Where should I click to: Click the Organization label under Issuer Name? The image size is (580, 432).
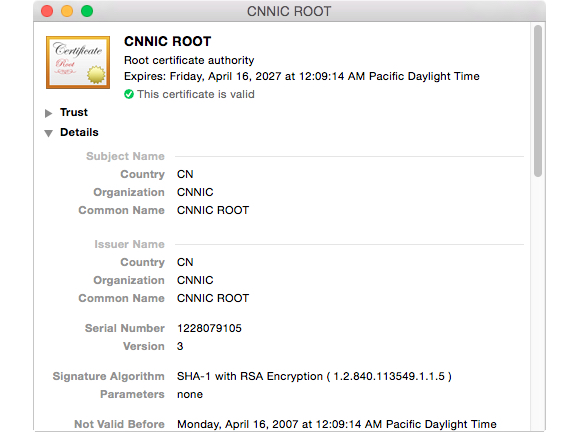(x=129, y=280)
